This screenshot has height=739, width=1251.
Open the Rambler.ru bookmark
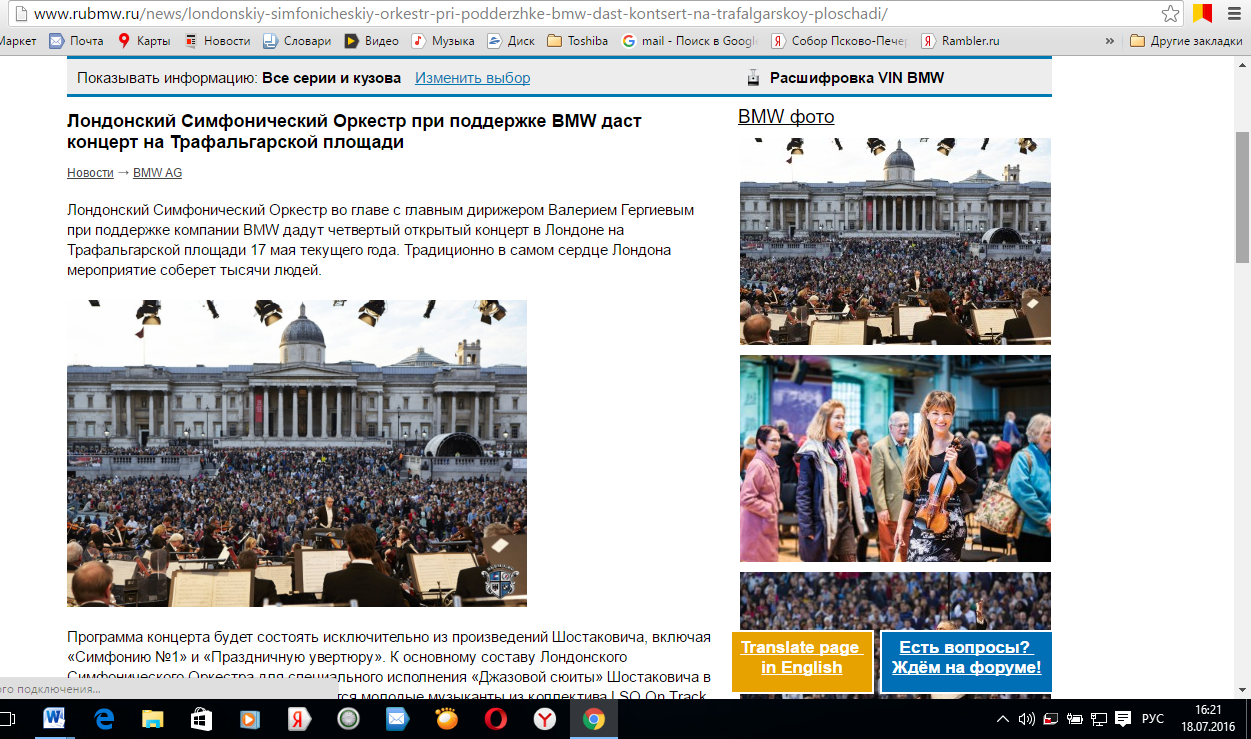[960, 41]
